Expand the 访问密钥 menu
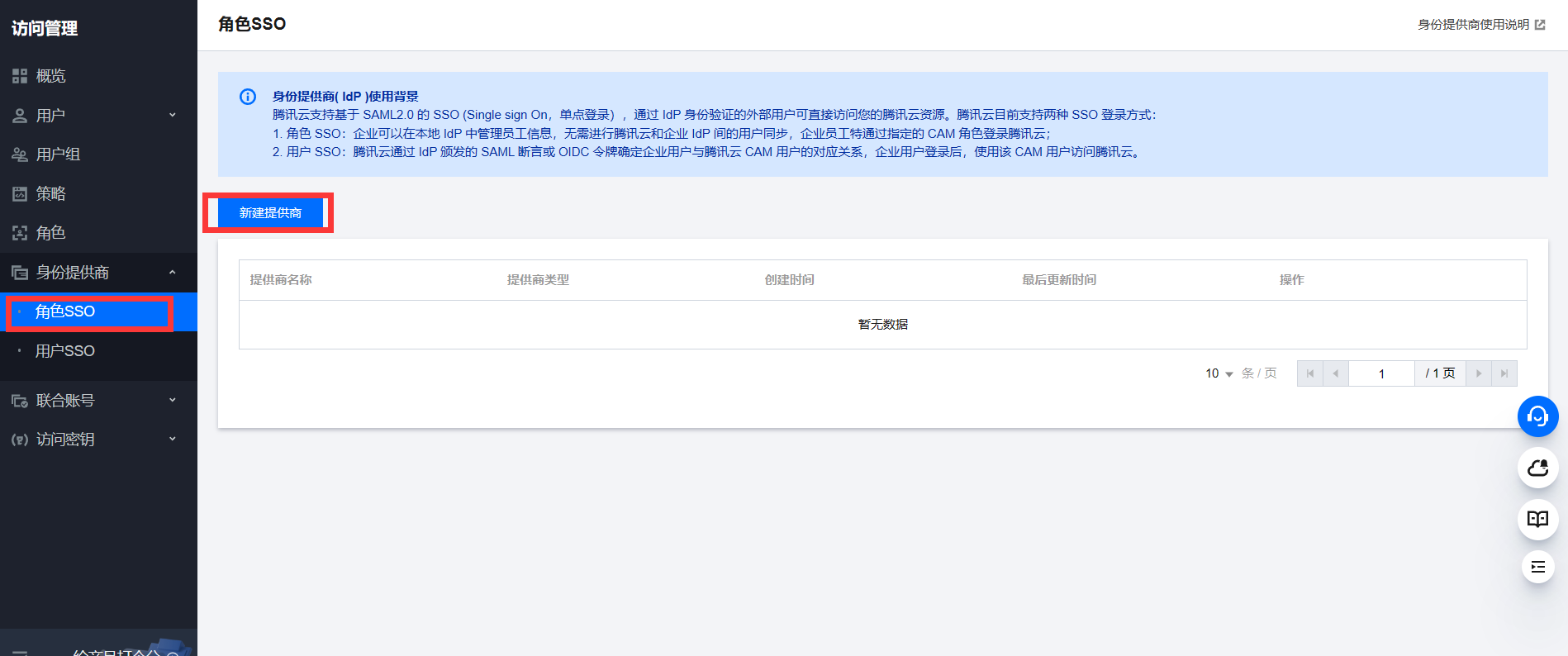Image resolution: width=1568 pixels, height=656 pixels. click(173, 439)
